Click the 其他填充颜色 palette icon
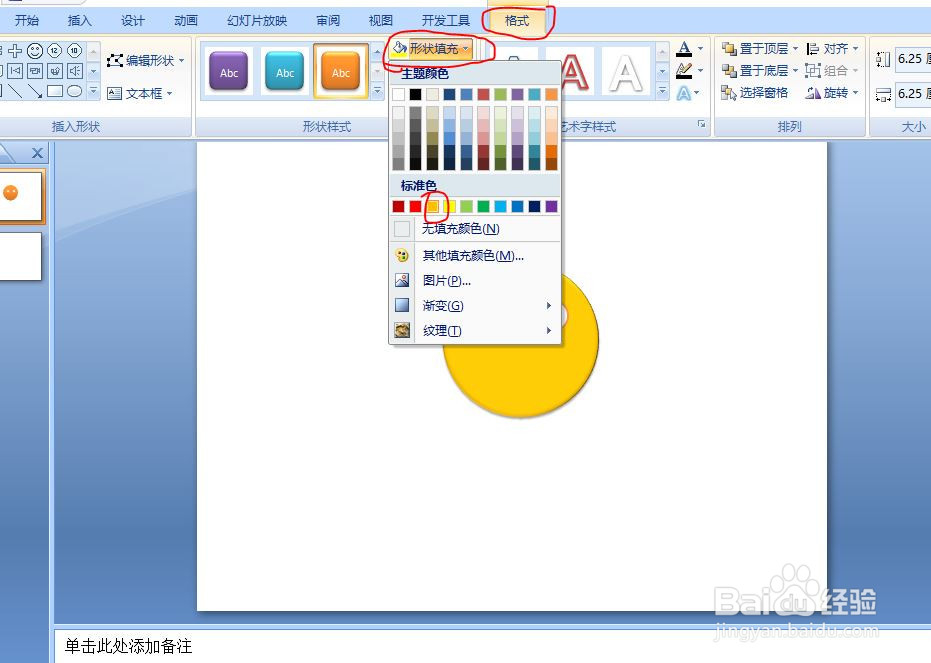The width and height of the screenshot is (931, 663). (x=402, y=255)
